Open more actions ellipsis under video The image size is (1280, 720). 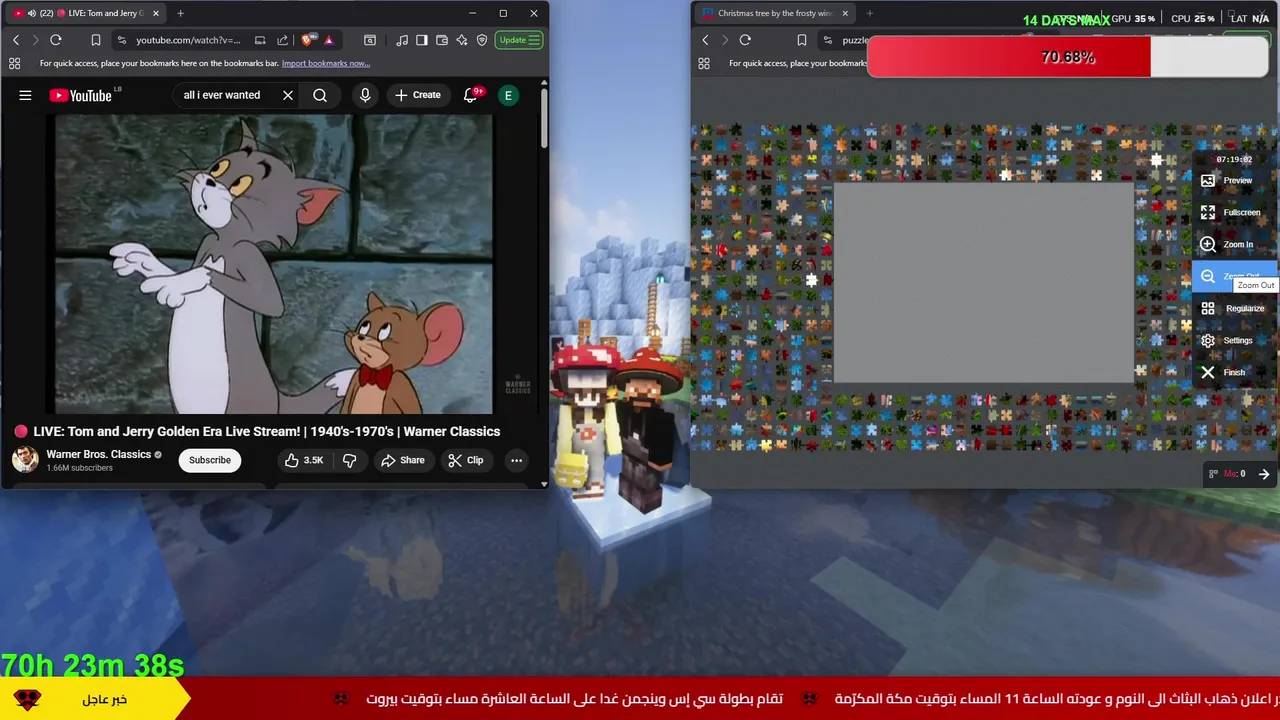tap(516, 460)
